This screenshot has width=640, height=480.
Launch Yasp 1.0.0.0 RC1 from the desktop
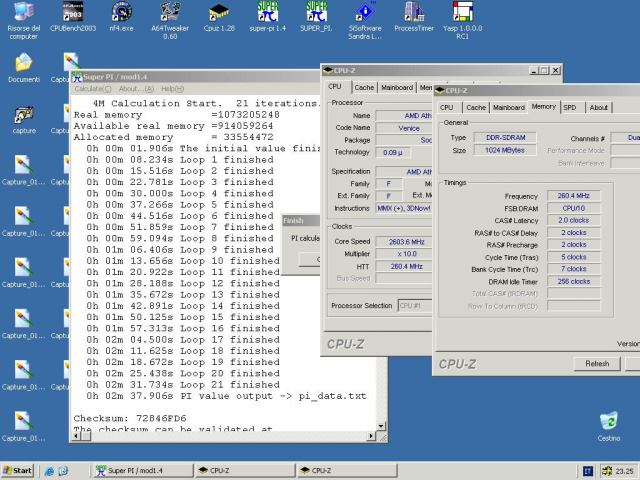pos(462,20)
